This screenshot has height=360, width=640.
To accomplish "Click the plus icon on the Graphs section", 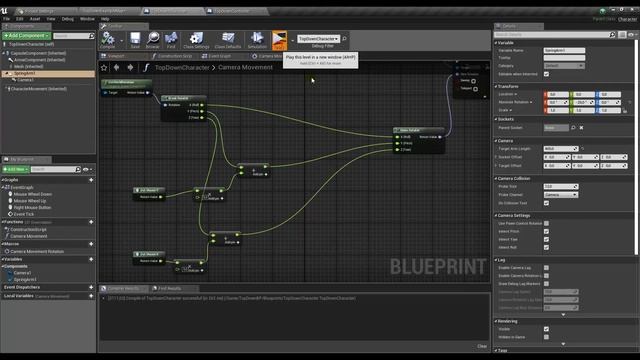I will [x=91, y=180].
